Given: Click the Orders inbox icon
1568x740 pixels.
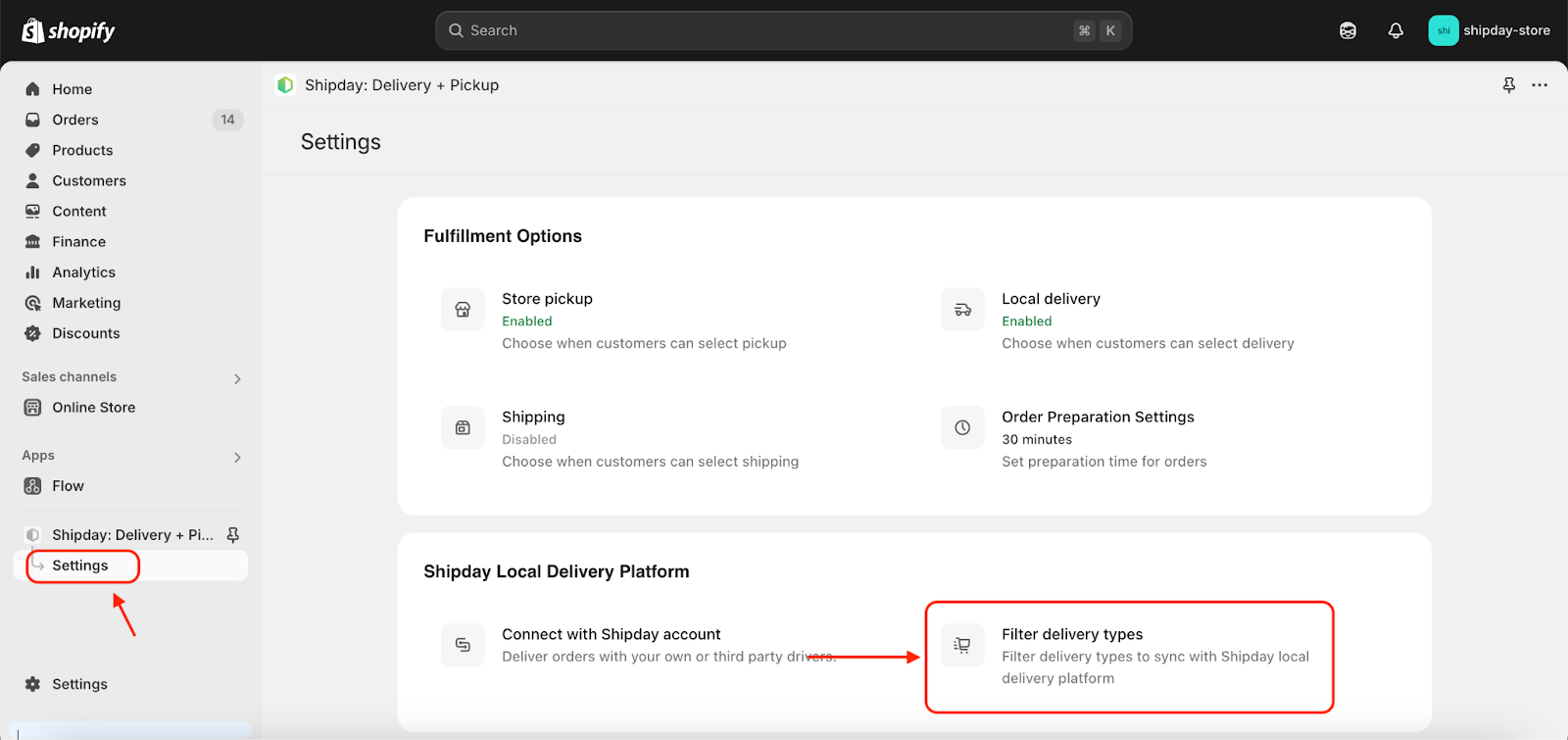Looking at the screenshot, I should point(32,120).
